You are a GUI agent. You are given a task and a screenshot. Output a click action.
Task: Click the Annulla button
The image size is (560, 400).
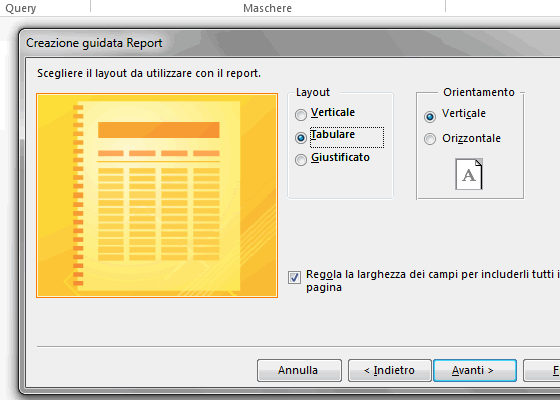click(x=299, y=370)
